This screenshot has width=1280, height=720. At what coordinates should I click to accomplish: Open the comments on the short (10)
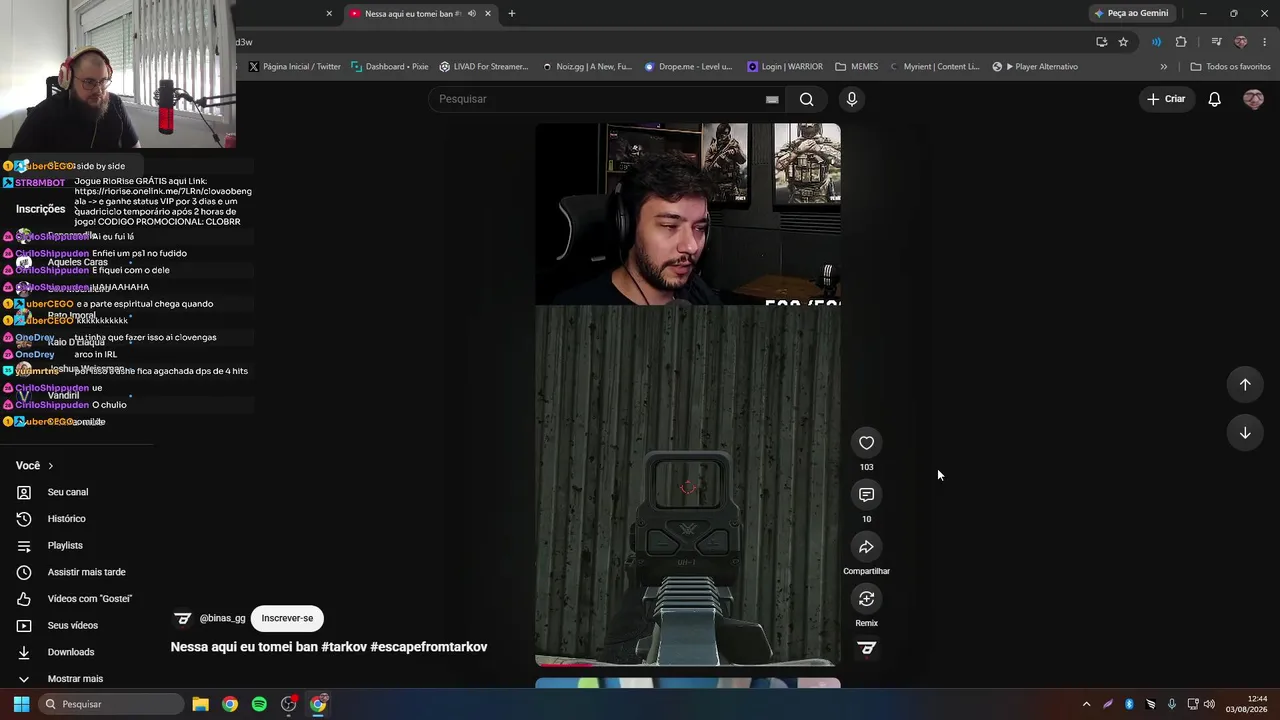pyautogui.click(x=866, y=495)
